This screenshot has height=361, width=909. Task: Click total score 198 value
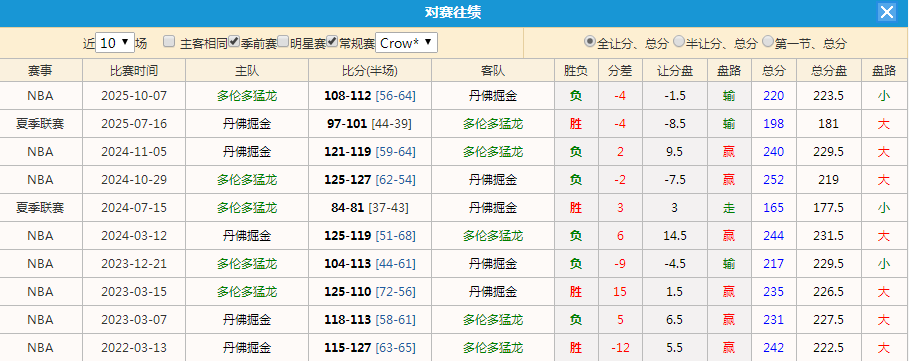(x=773, y=123)
